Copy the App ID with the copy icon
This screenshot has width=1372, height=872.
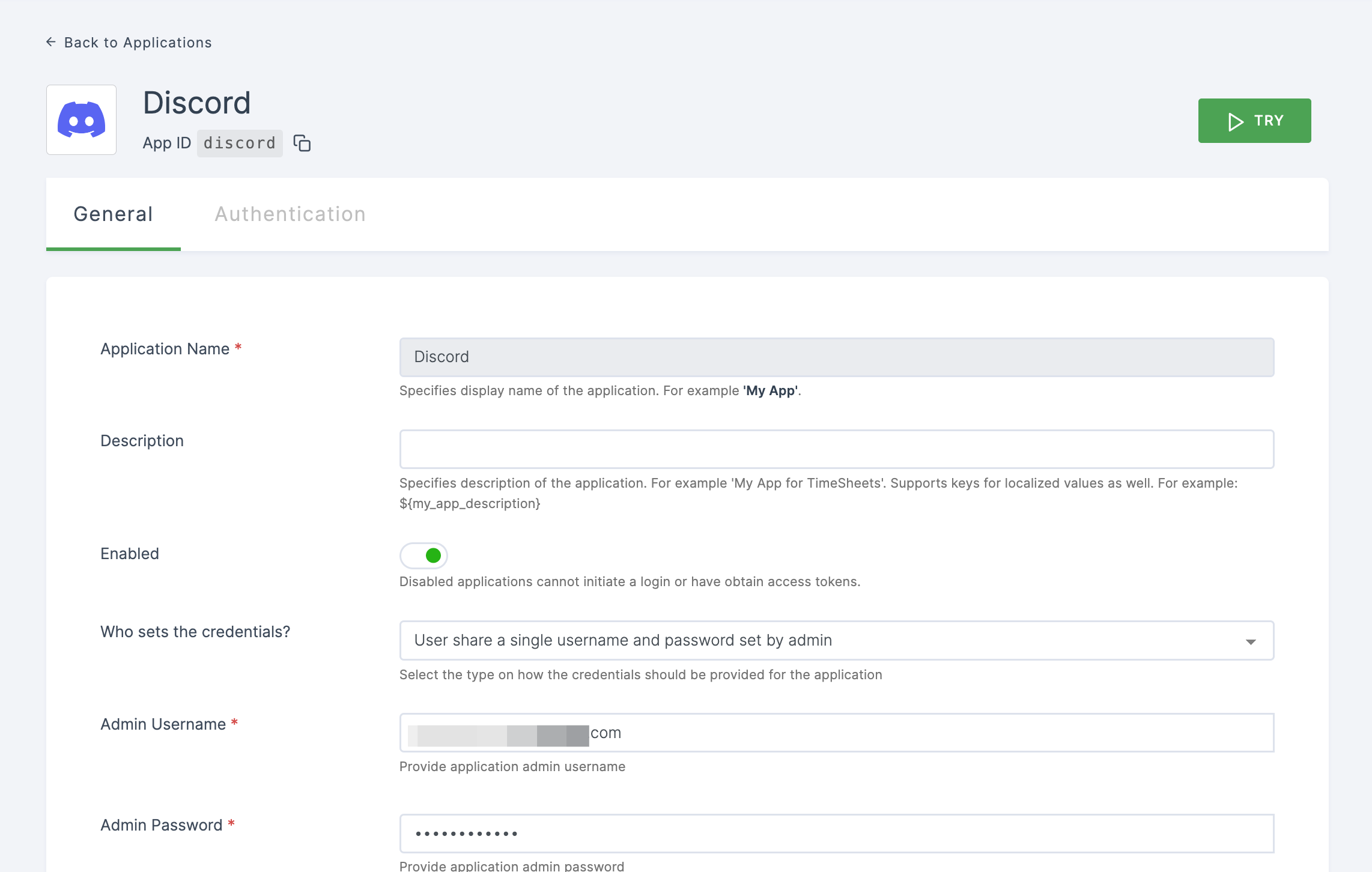point(302,143)
